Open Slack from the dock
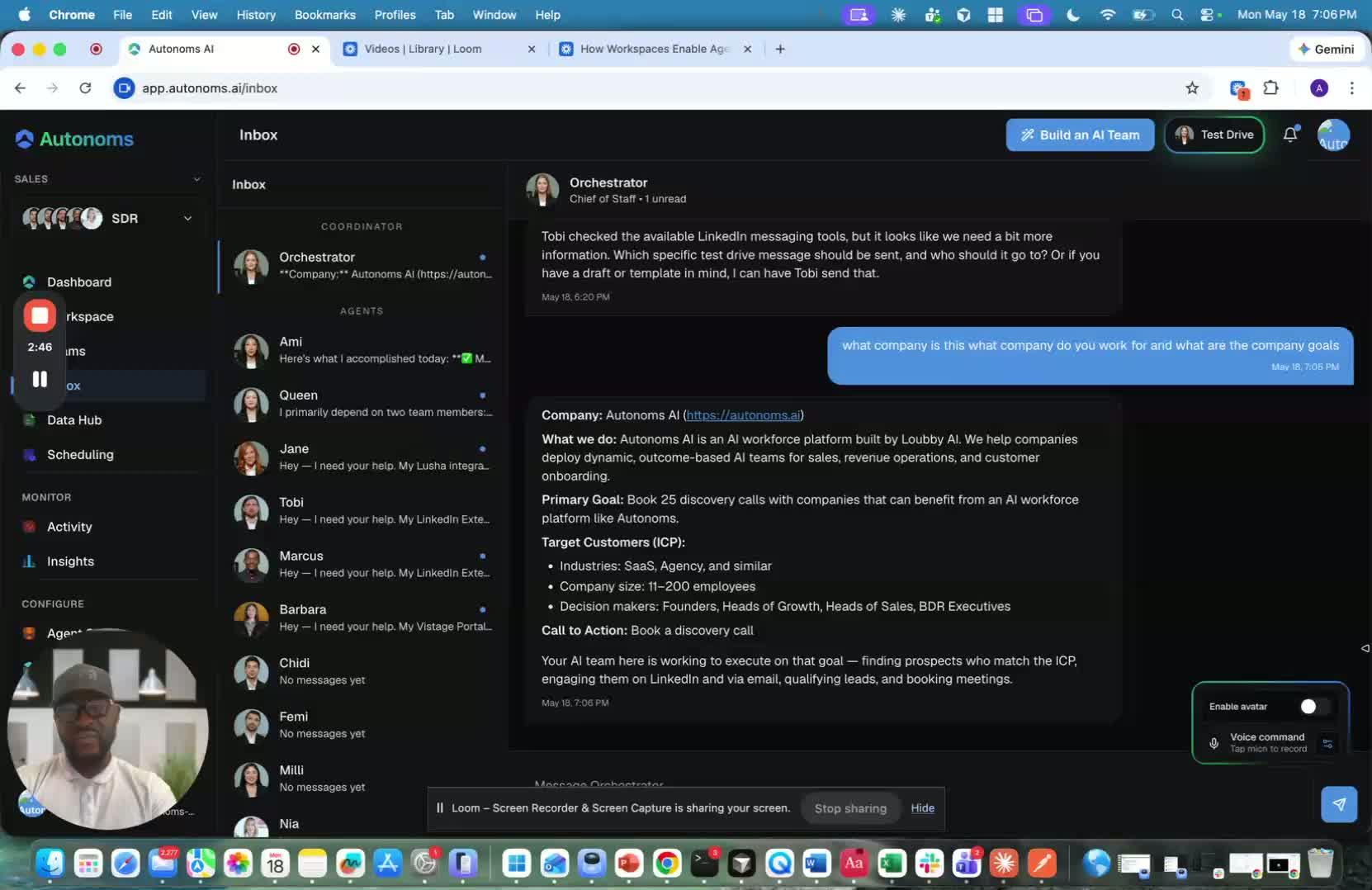 [930, 864]
